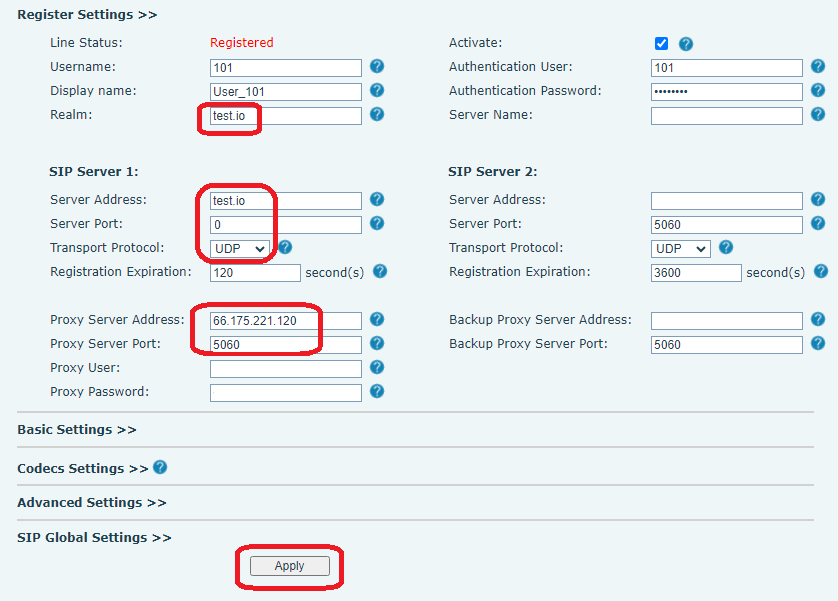838x601 pixels.
Task: Click help icon next to Activate checkbox
Action: point(686,44)
